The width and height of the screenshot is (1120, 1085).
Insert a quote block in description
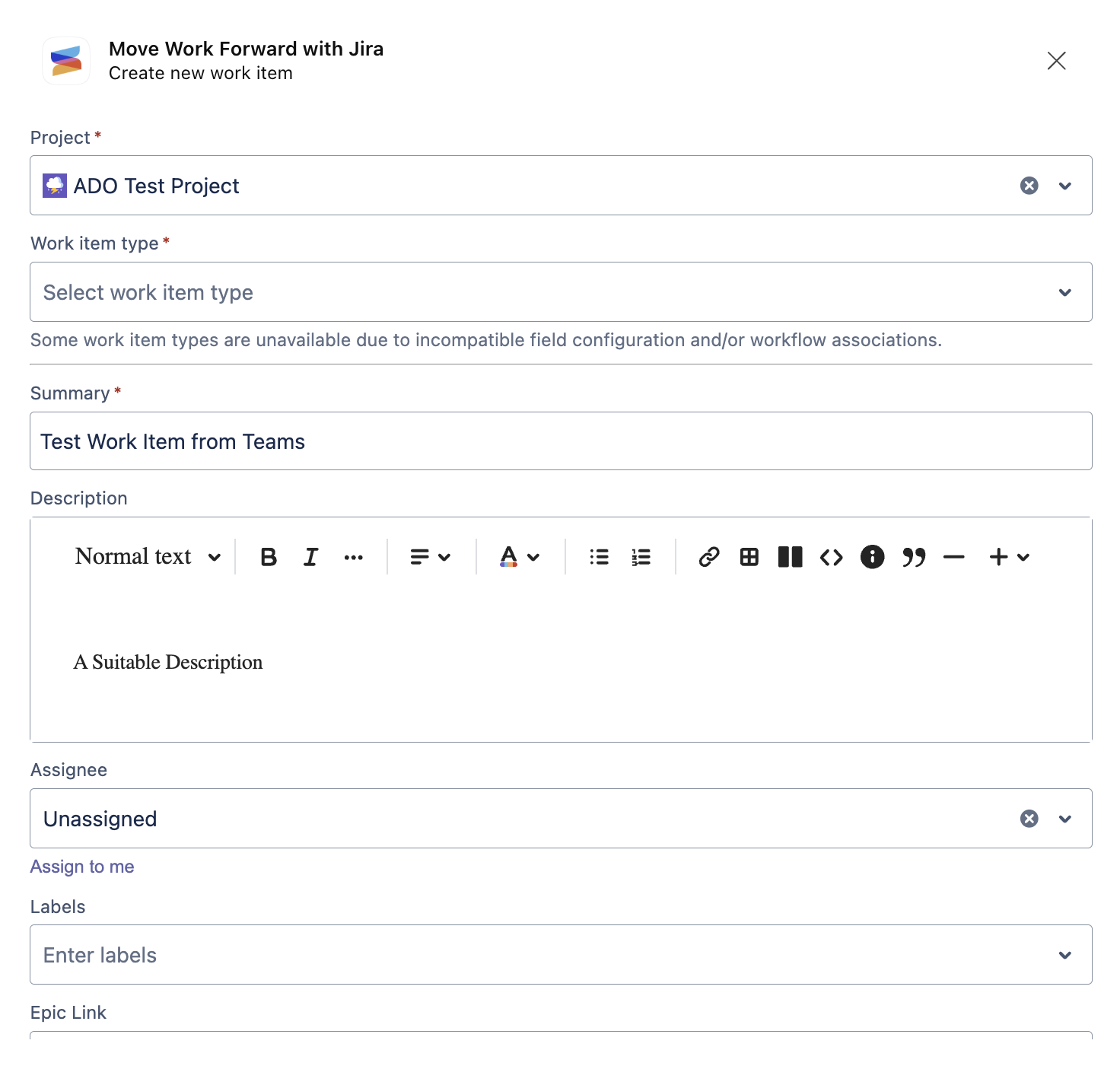914,557
